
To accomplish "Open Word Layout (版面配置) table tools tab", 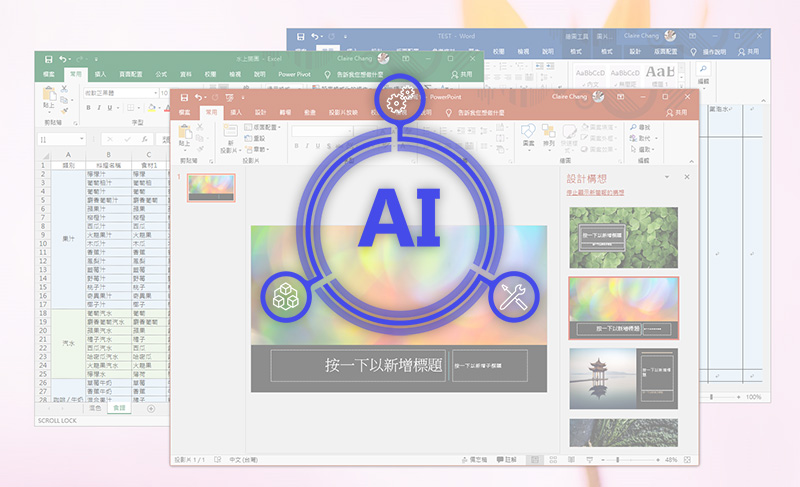I will (665, 52).
